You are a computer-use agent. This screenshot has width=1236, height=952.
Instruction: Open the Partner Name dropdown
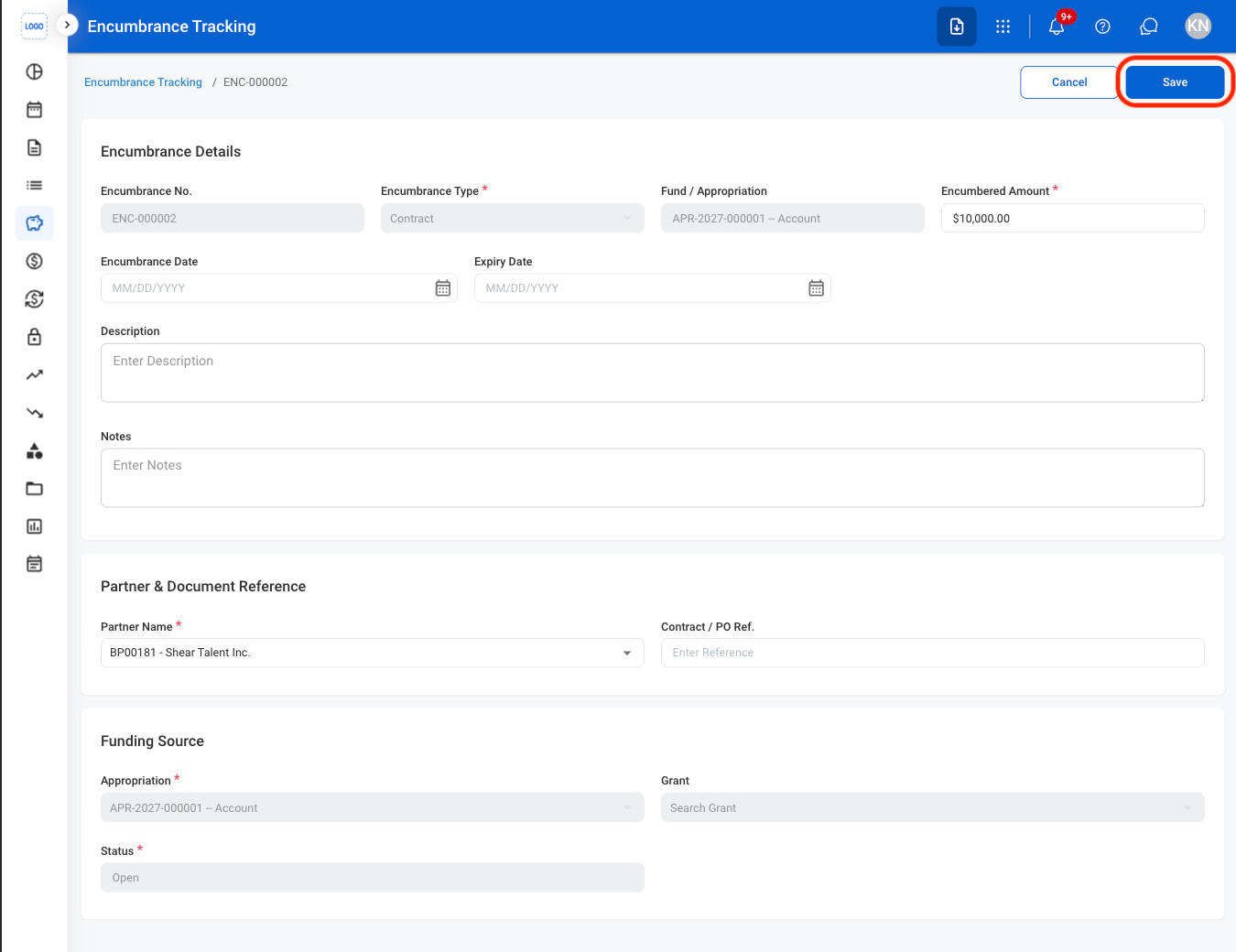click(x=373, y=653)
